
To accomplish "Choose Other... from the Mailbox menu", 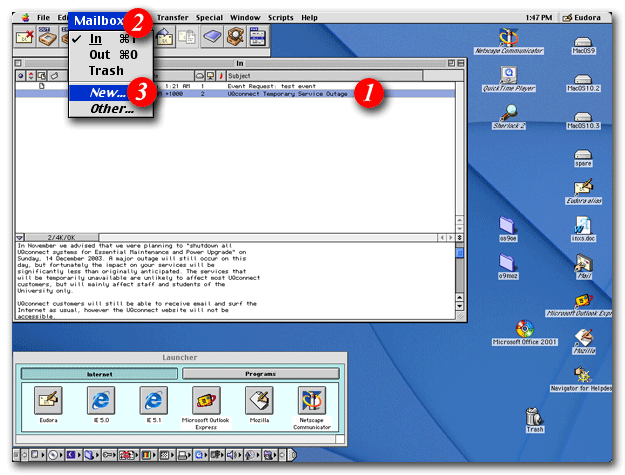I will pyautogui.click(x=112, y=108).
